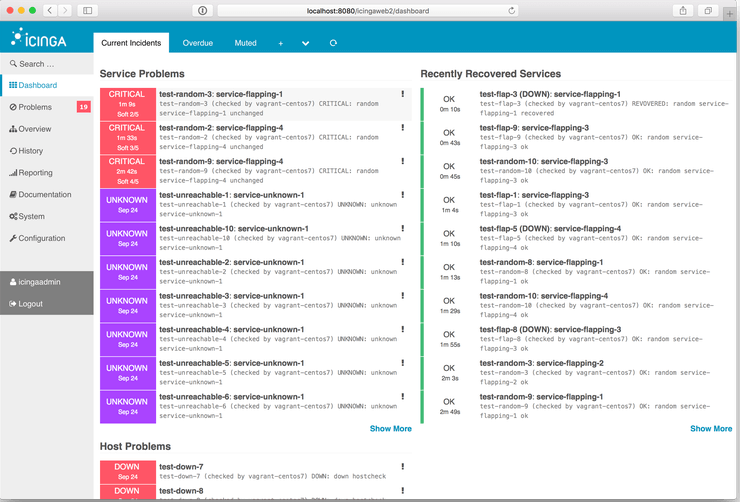
Task: Click the Overview sitemap icon
Action: point(13,129)
